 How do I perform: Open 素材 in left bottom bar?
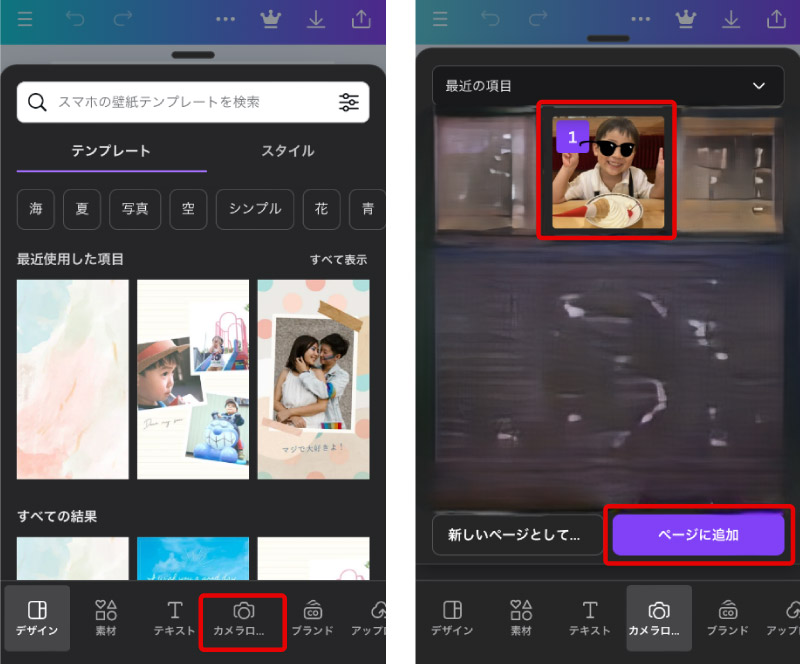coord(106,618)
